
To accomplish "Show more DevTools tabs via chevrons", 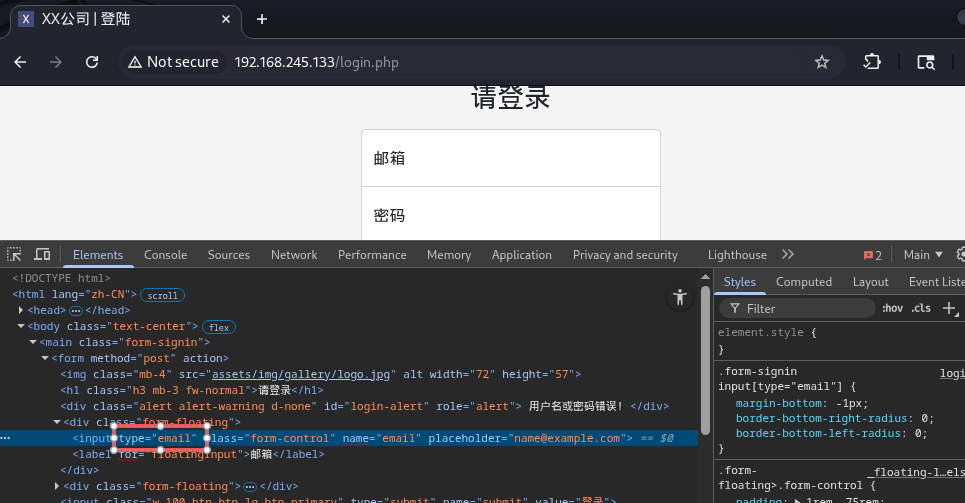I will click(x=788, y=254).
